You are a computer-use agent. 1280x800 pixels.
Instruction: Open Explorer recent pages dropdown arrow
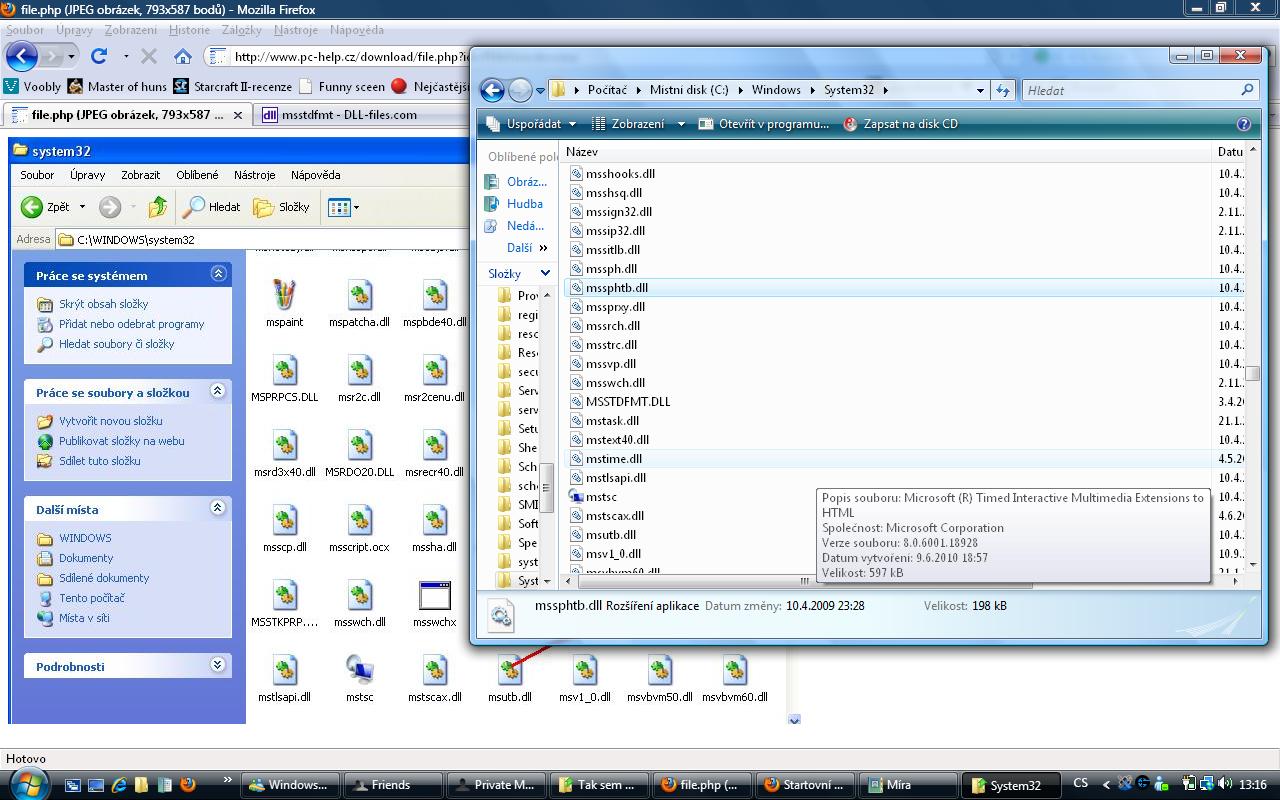pos(541,91)
